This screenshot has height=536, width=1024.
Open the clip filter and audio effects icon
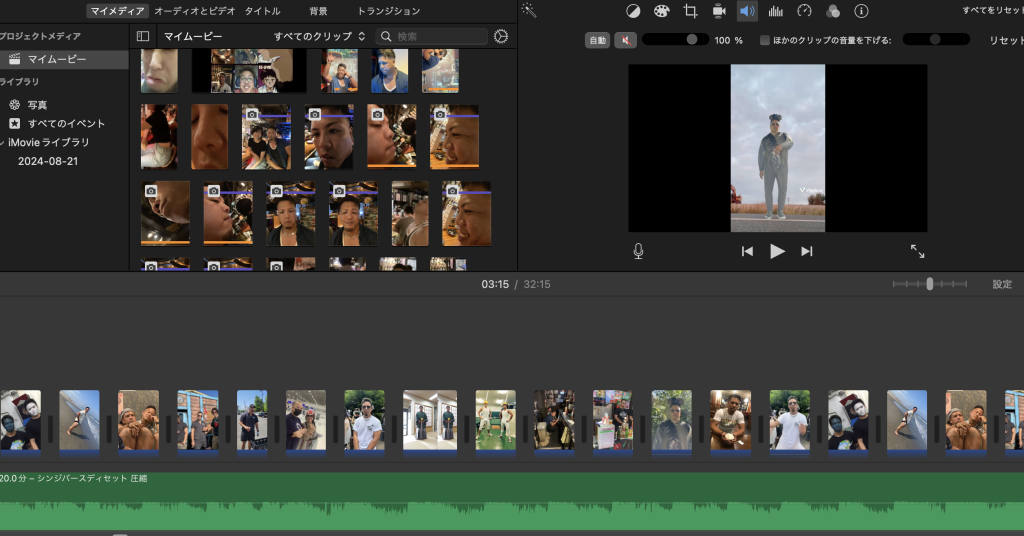click(833, 11)
